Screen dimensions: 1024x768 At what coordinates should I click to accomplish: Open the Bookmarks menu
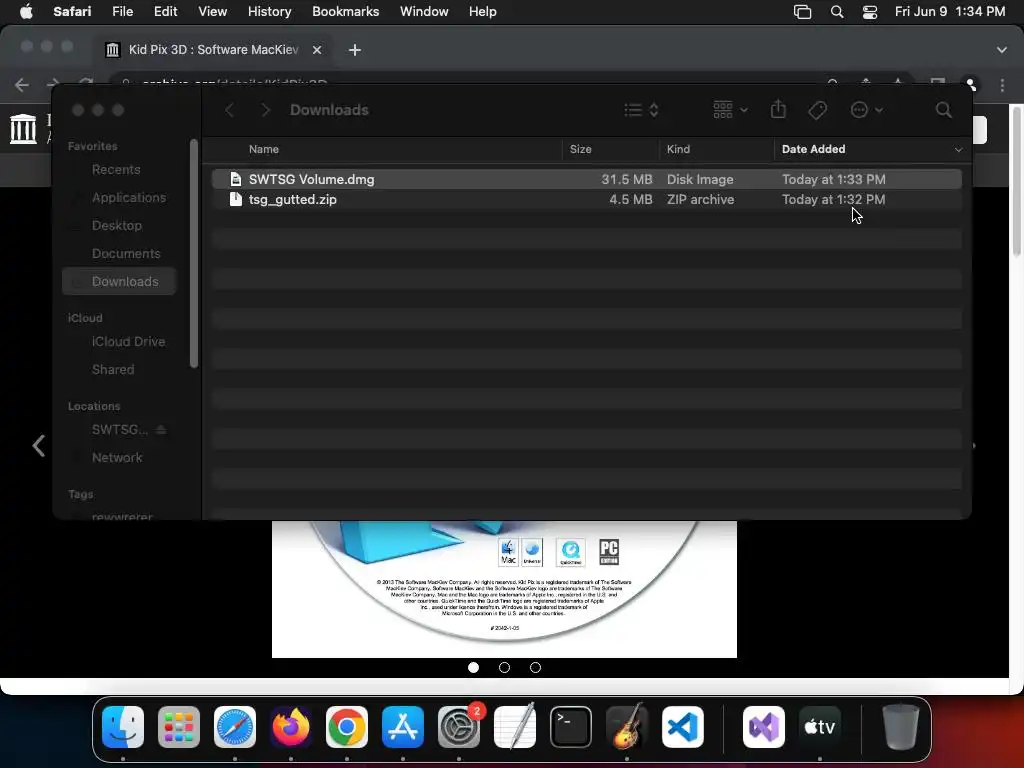345,12
